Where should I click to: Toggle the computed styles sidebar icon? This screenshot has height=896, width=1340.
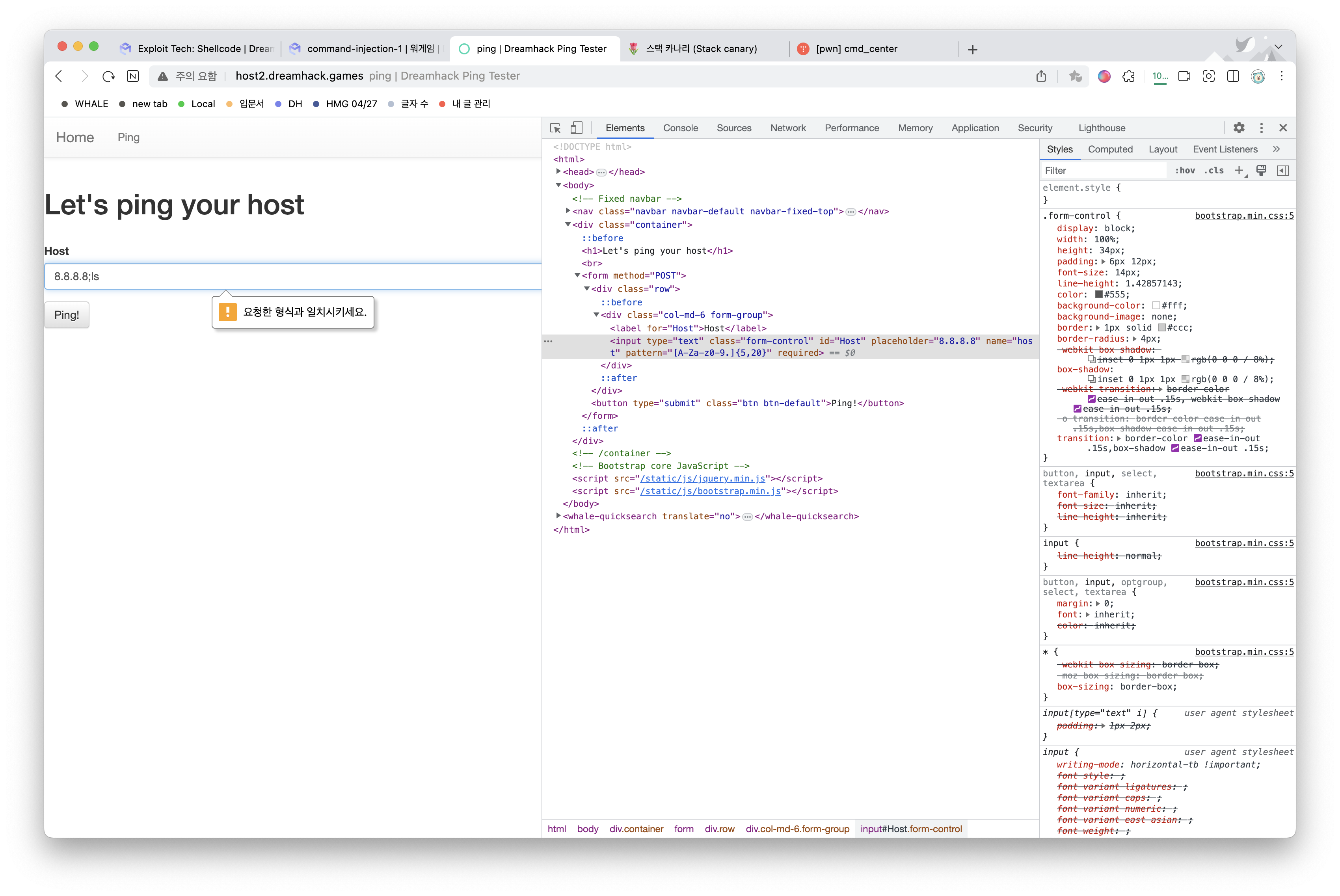1283,170
